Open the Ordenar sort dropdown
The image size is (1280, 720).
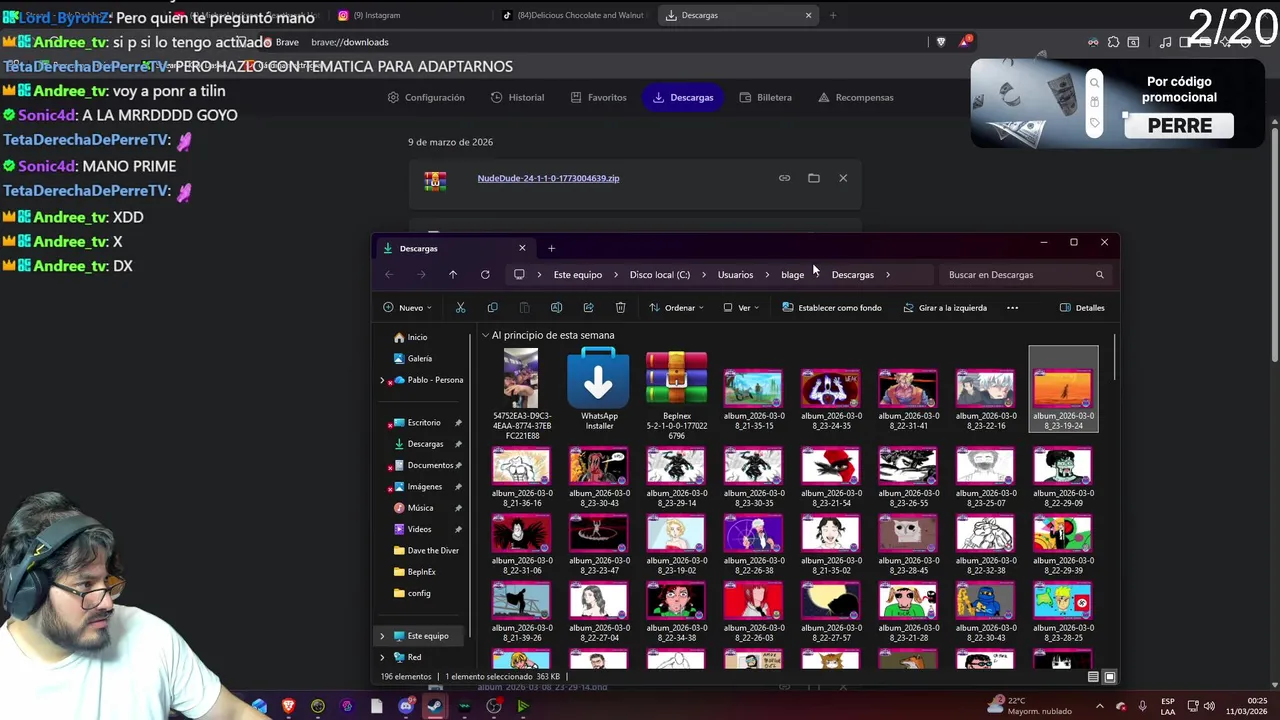tap(676, 308)
